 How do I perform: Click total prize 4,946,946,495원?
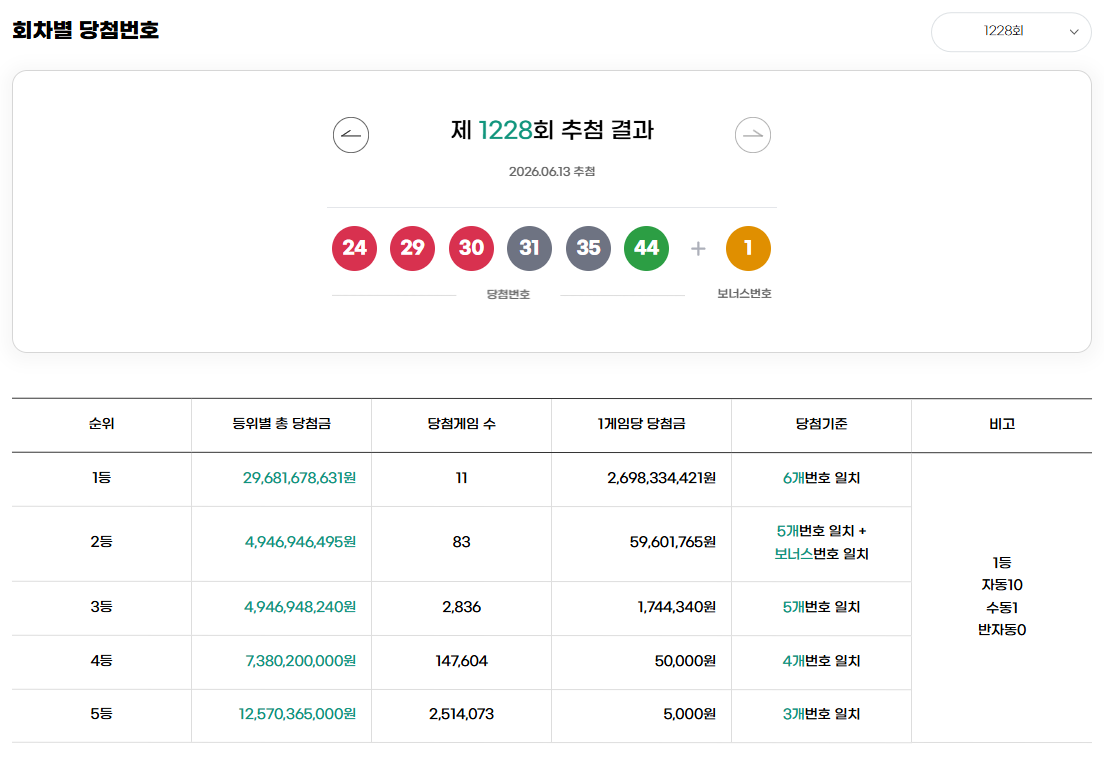[301, 542]
